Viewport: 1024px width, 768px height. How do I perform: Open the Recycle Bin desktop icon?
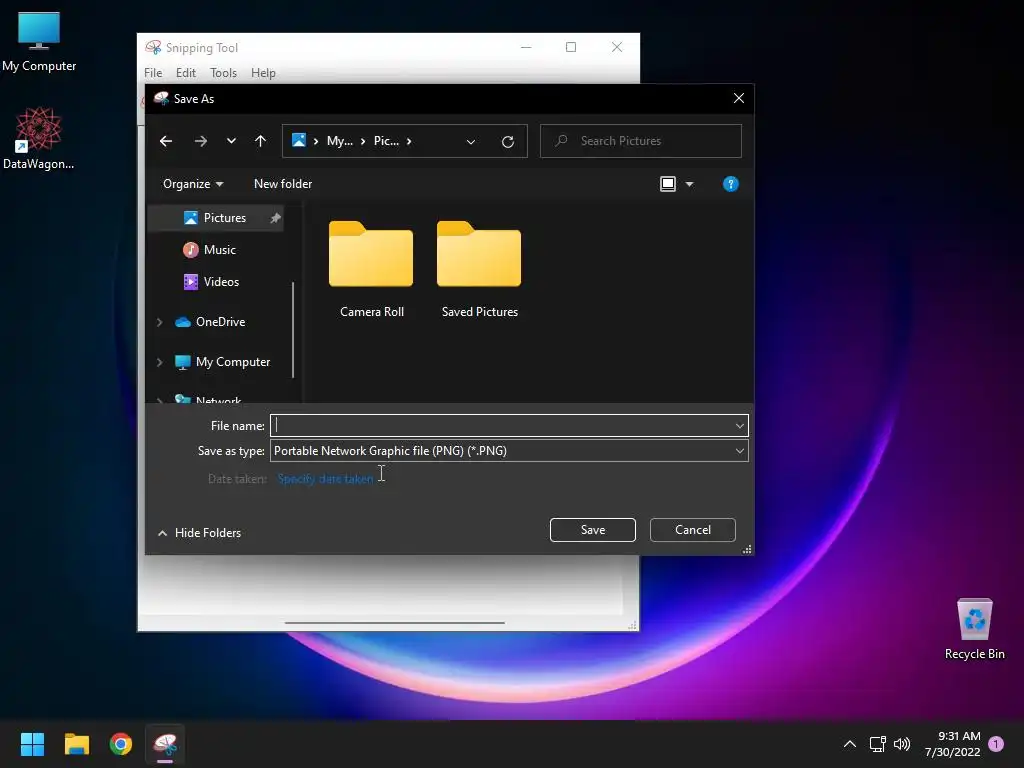974,629
